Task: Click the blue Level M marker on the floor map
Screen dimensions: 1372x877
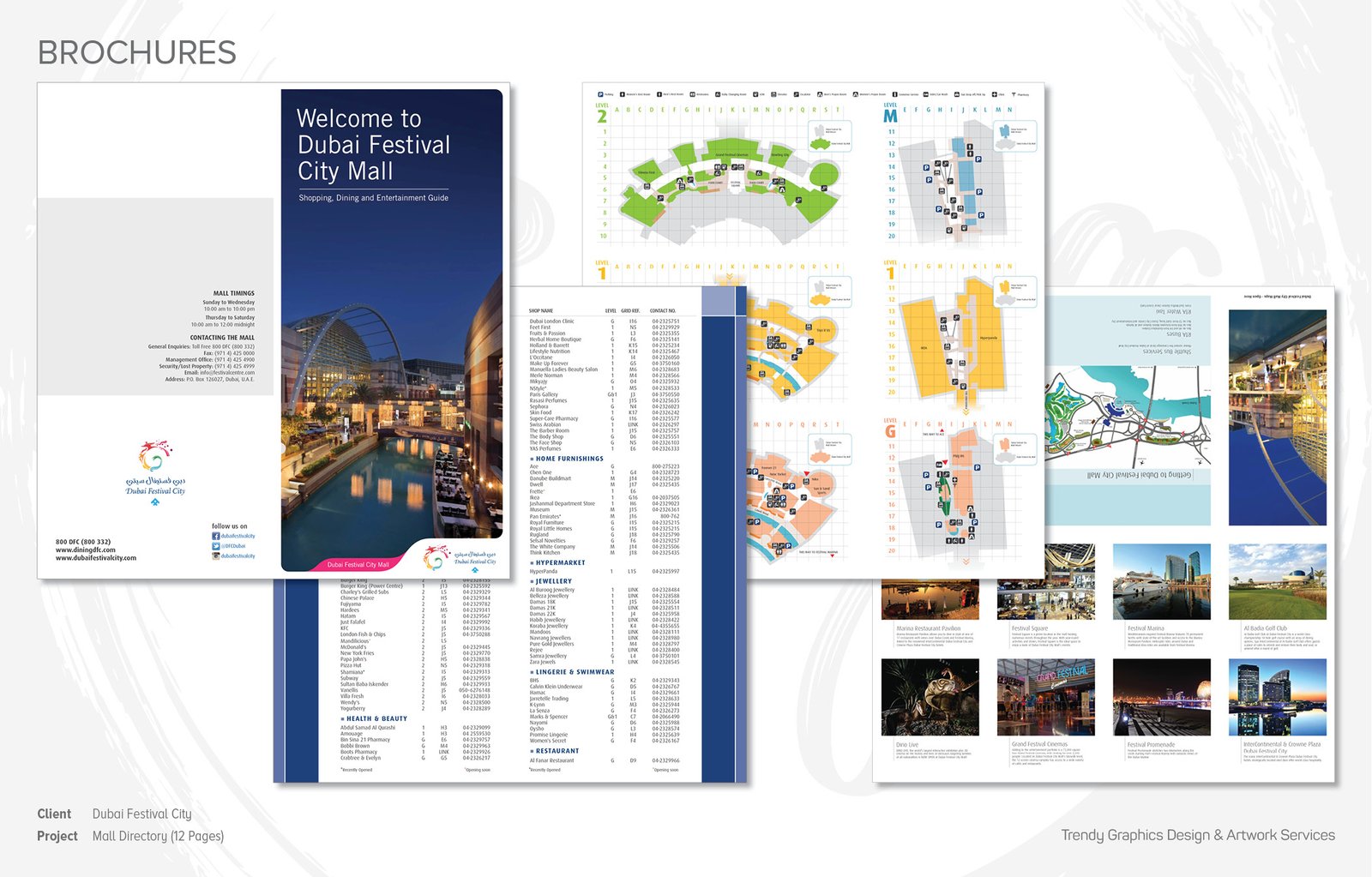Action: tap(890, 113)
